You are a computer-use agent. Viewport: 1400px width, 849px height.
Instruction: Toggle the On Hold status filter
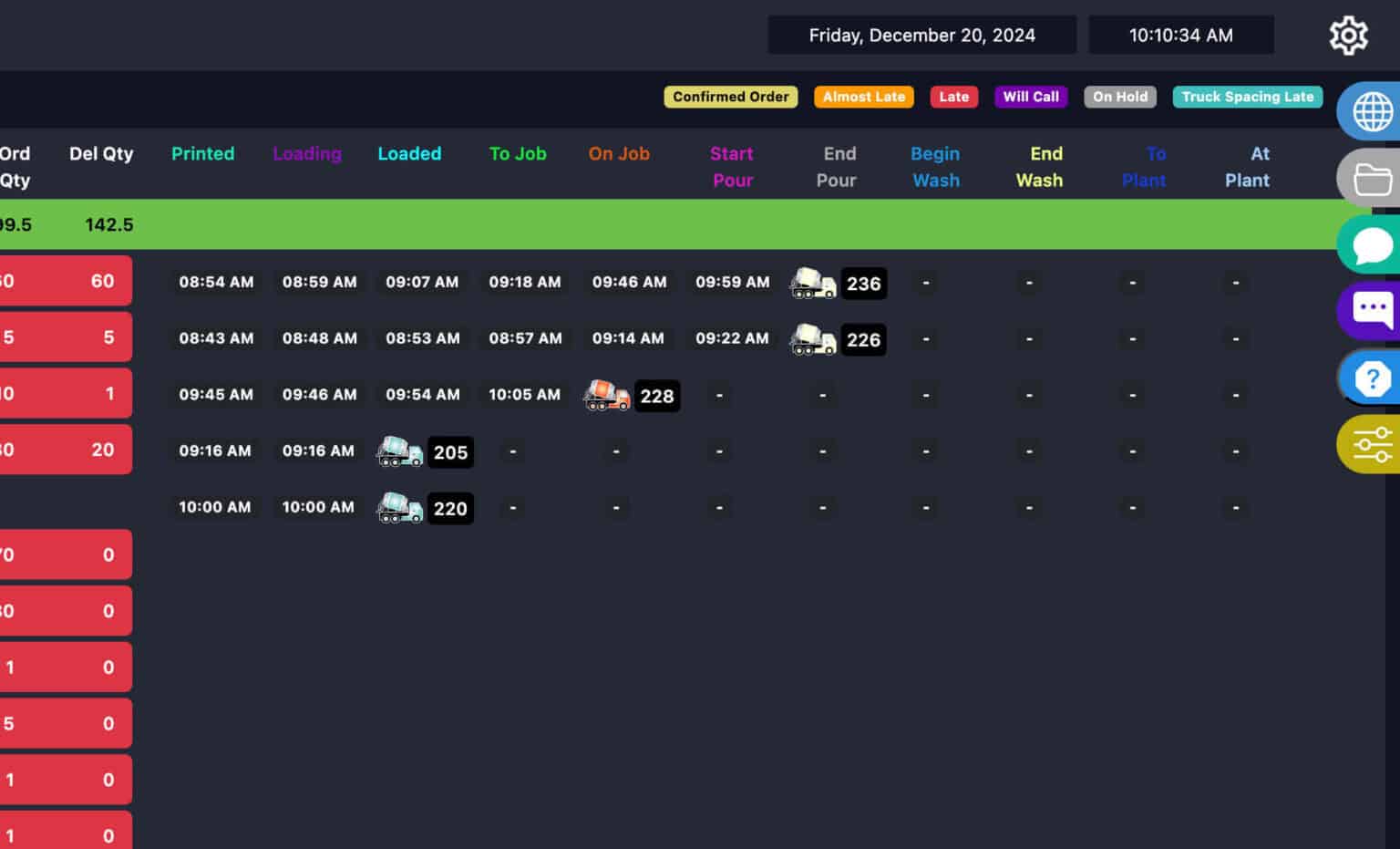(x=1119, y=97)
